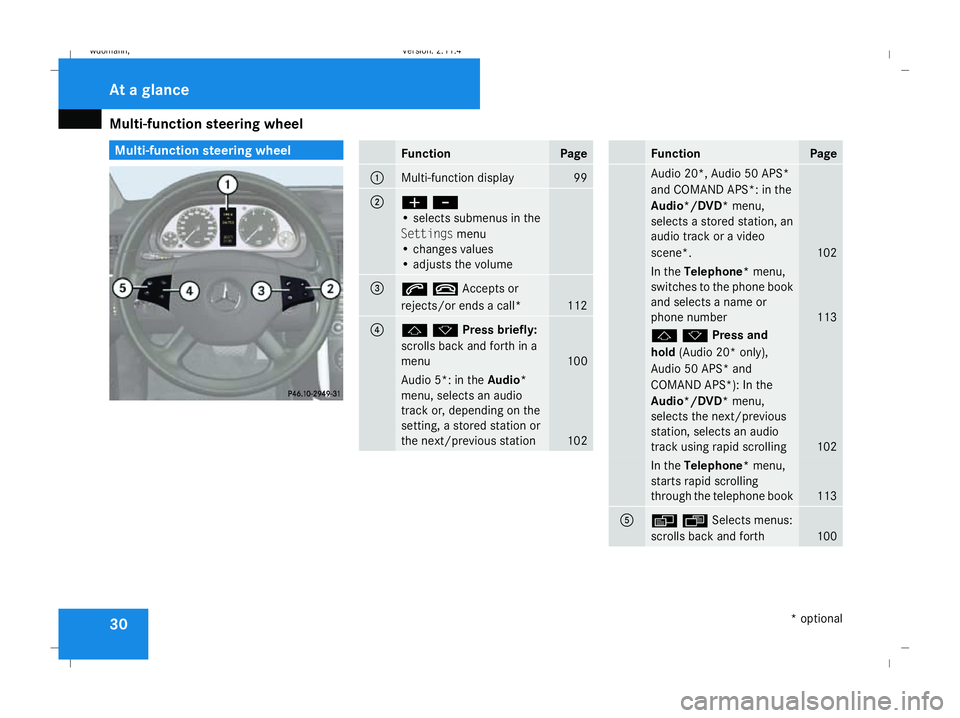The width and height of the screenshot is (960, 718).
Task: Click the '* optional' footnote
Action: (817, 619)
